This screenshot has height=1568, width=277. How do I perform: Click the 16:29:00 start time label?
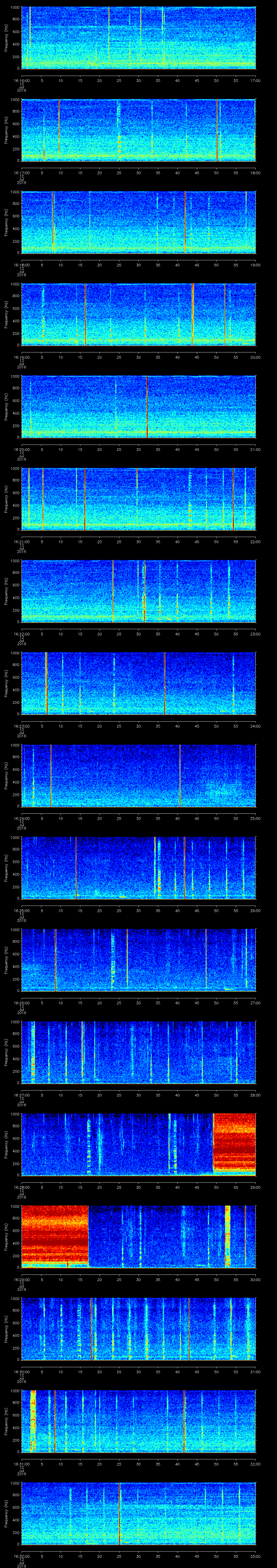click(x=21, y=1279)
